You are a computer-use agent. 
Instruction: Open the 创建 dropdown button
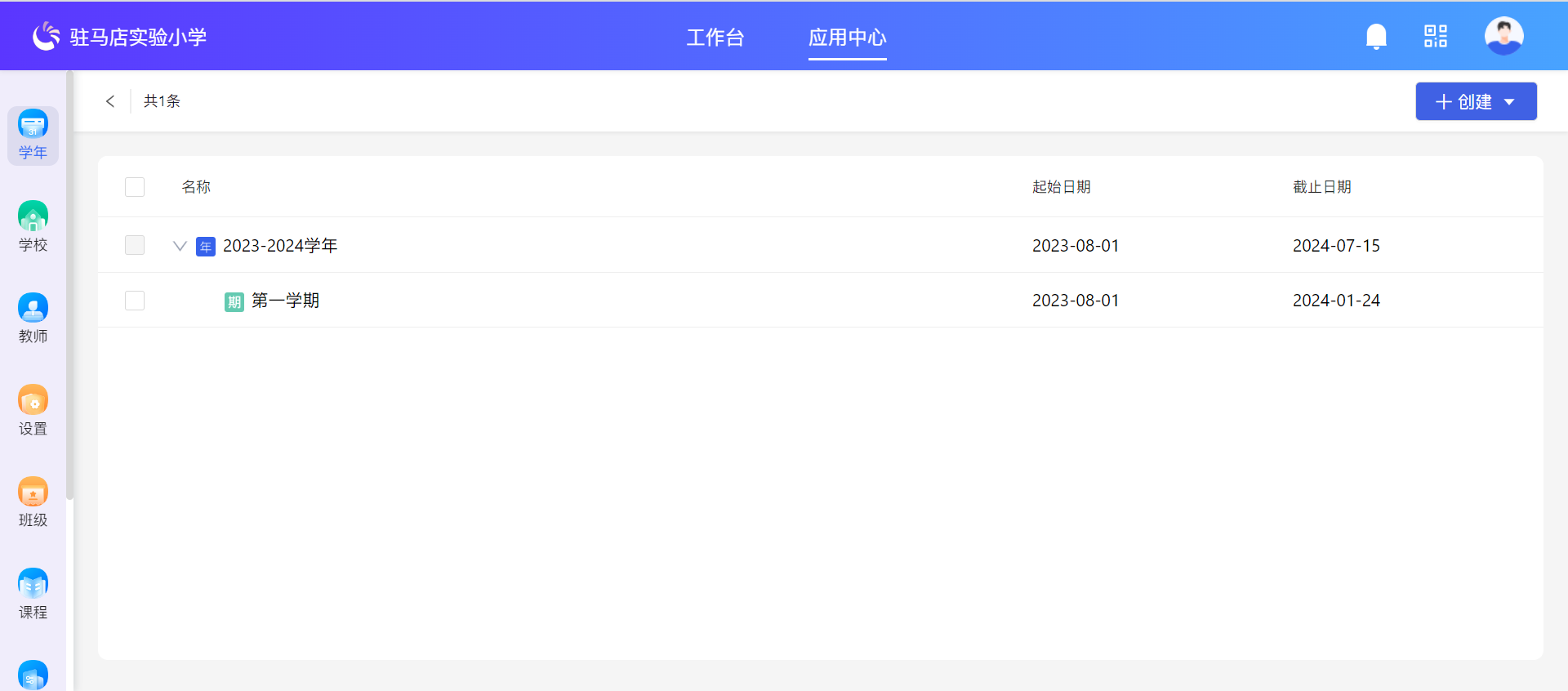click(1476, 101)
